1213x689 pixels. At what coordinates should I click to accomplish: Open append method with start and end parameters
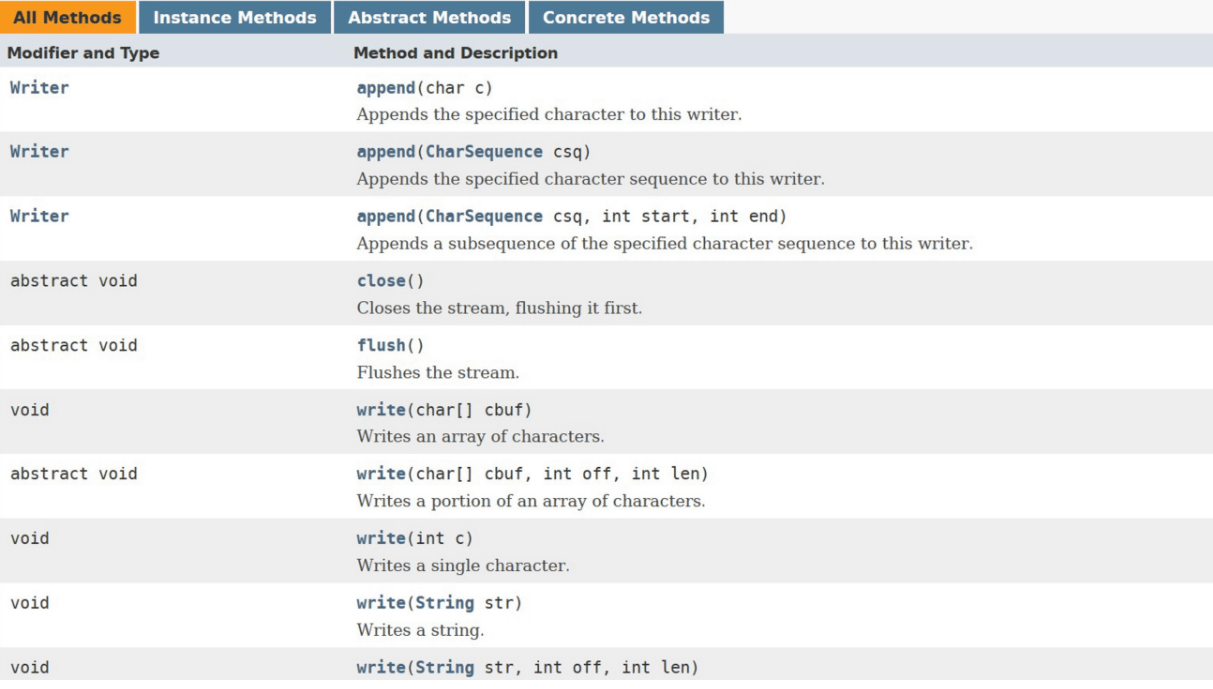tap(386, 217)
